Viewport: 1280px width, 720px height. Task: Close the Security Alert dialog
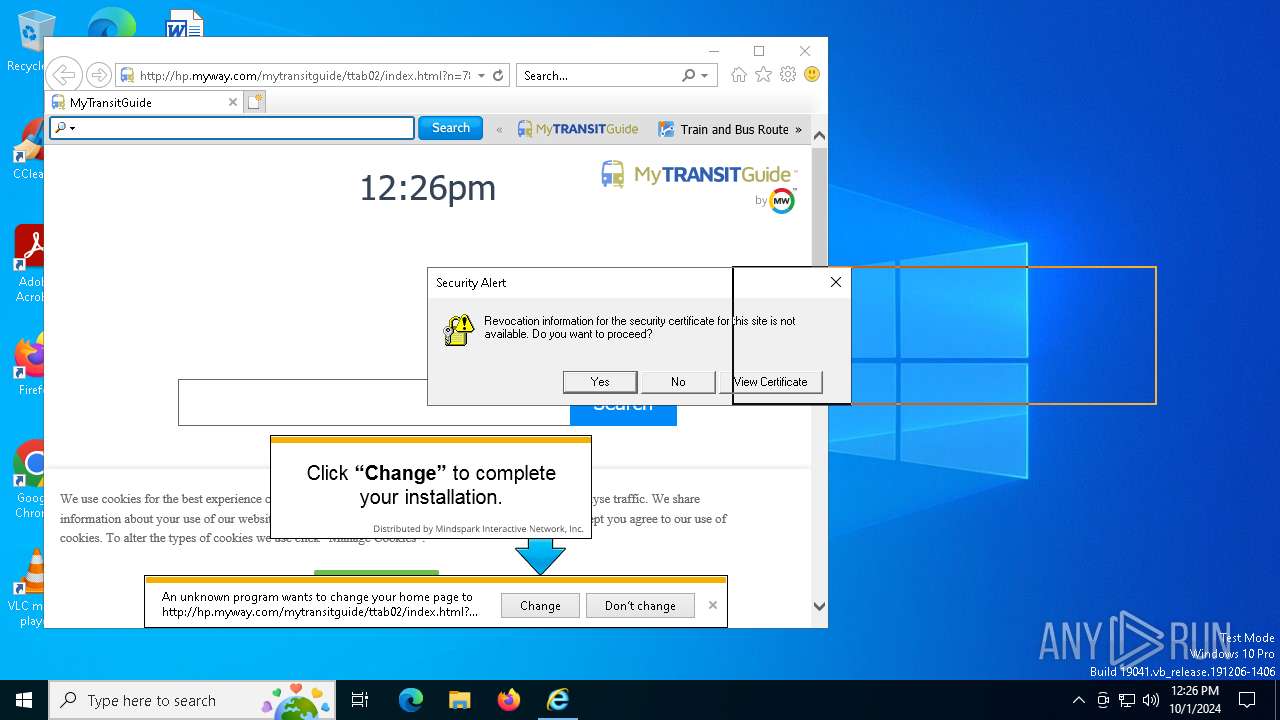pyautogui.click(x=836, y=282)
